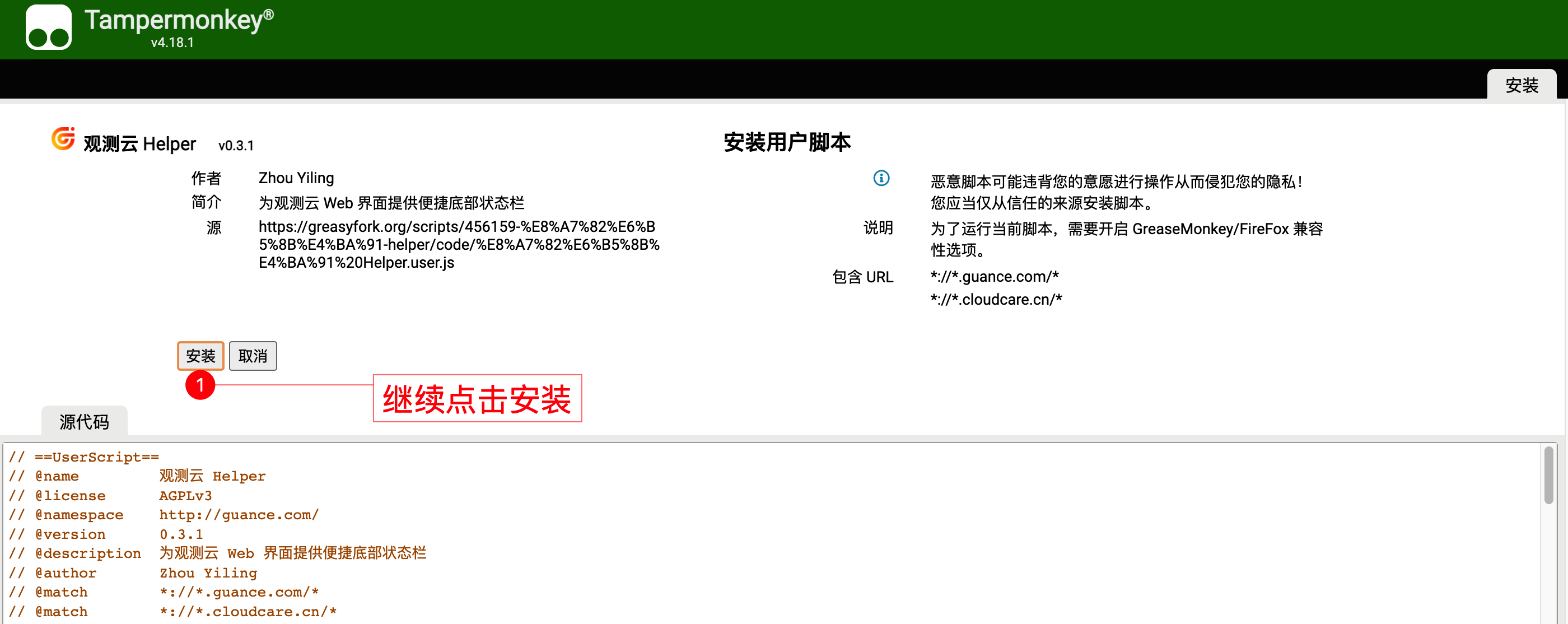Viewport: 1568px width, 624px height.
Task: Click the @license AGPLv3 code line
Action: (x=110, y=496)
